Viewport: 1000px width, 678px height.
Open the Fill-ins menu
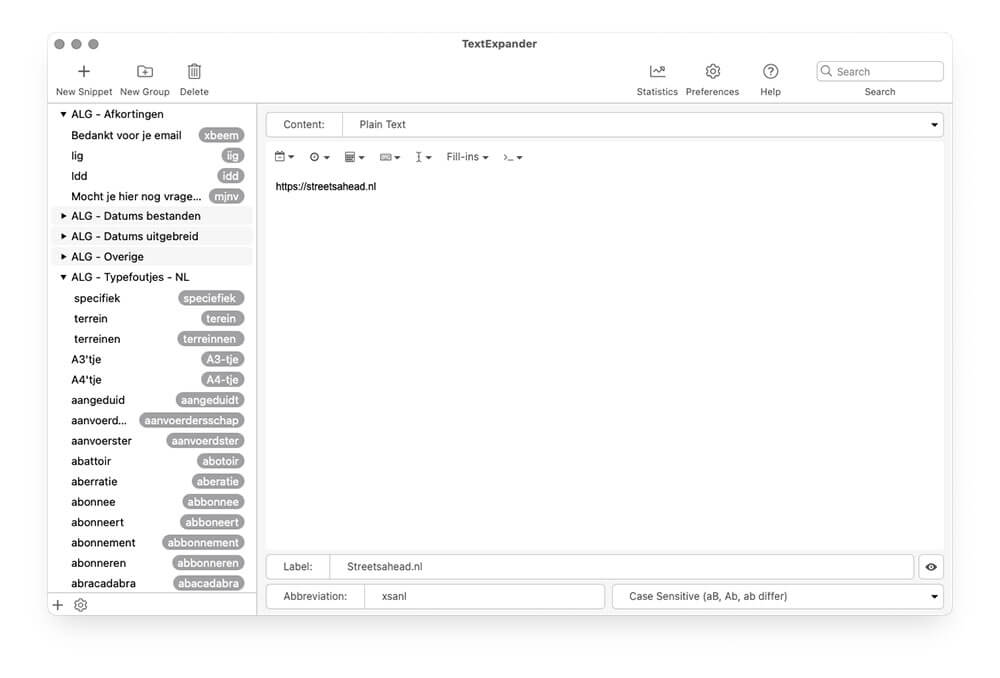tap(466, 156)
